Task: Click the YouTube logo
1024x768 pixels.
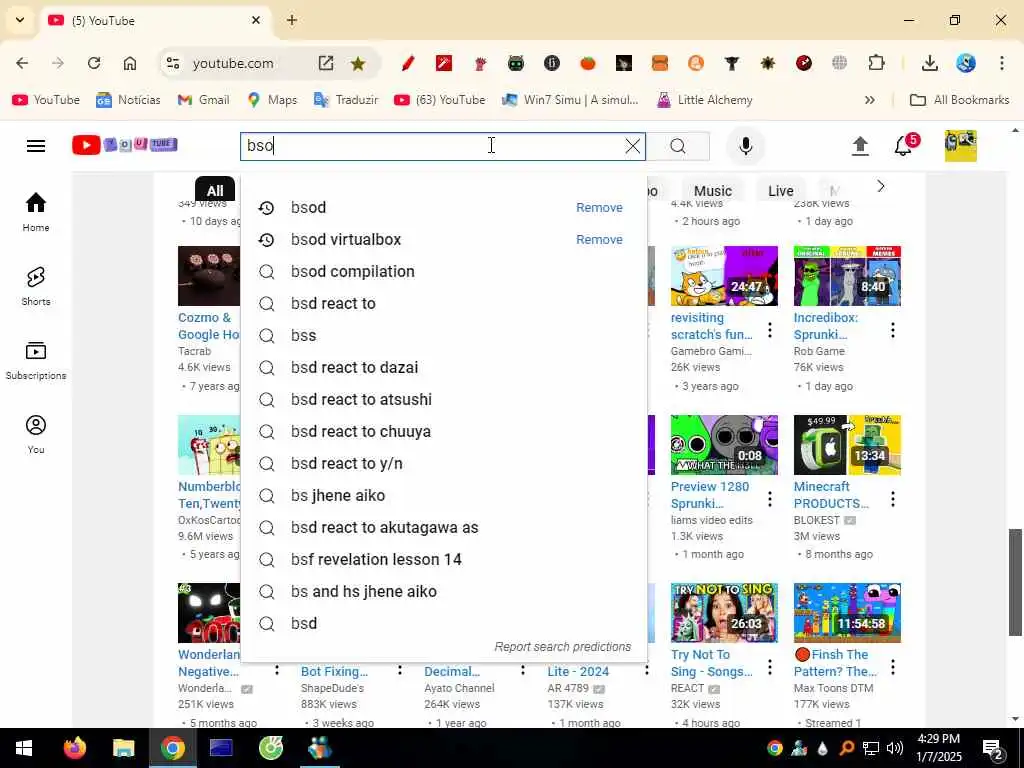Action: point(125,145)
